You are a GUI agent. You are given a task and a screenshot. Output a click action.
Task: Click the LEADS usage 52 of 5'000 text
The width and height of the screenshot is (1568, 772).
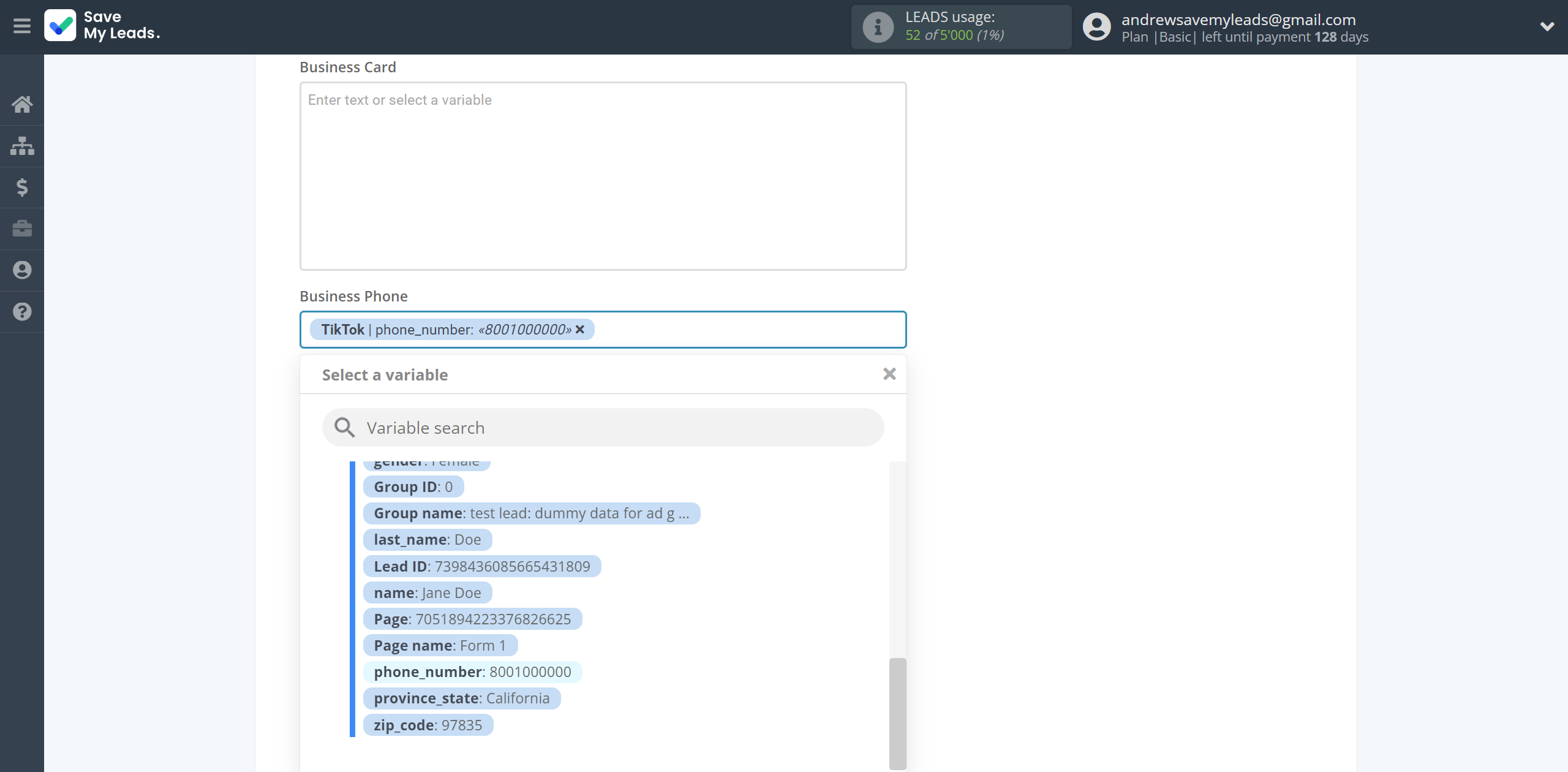point(955,35)
